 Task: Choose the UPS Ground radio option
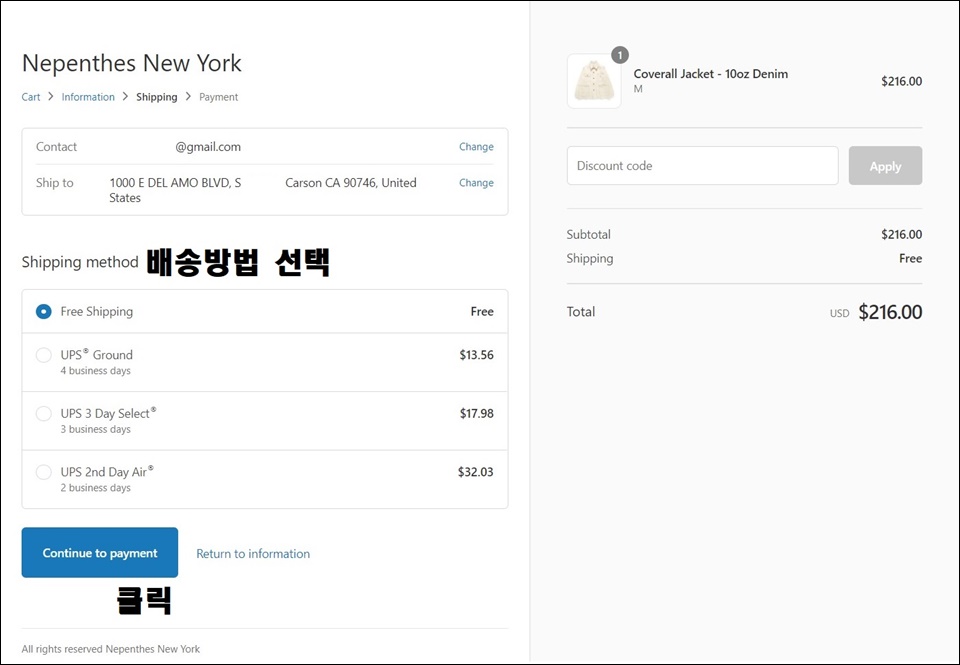[x=43, y=355]
